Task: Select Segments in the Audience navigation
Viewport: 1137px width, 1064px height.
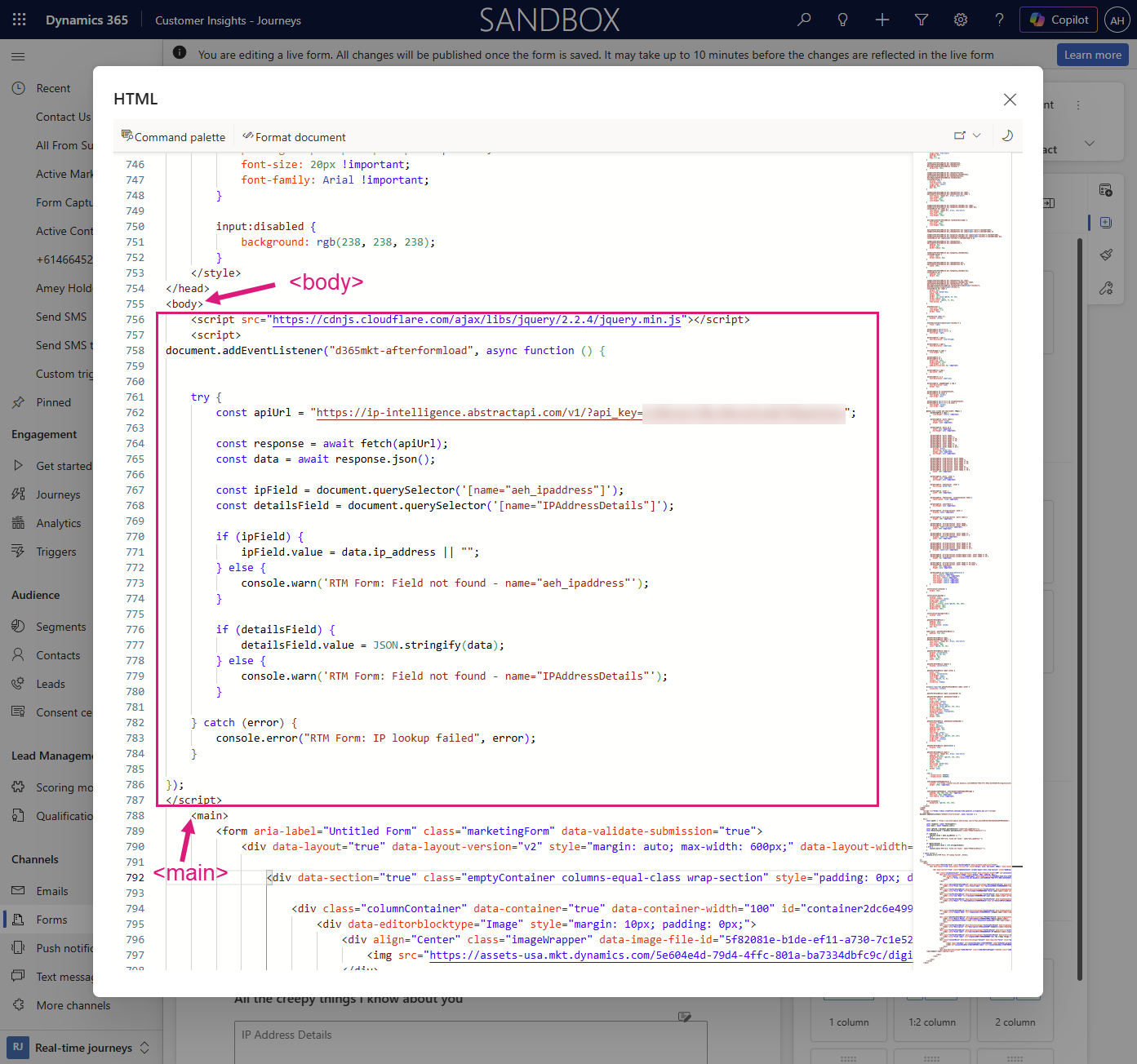Action: pos(60,627)
